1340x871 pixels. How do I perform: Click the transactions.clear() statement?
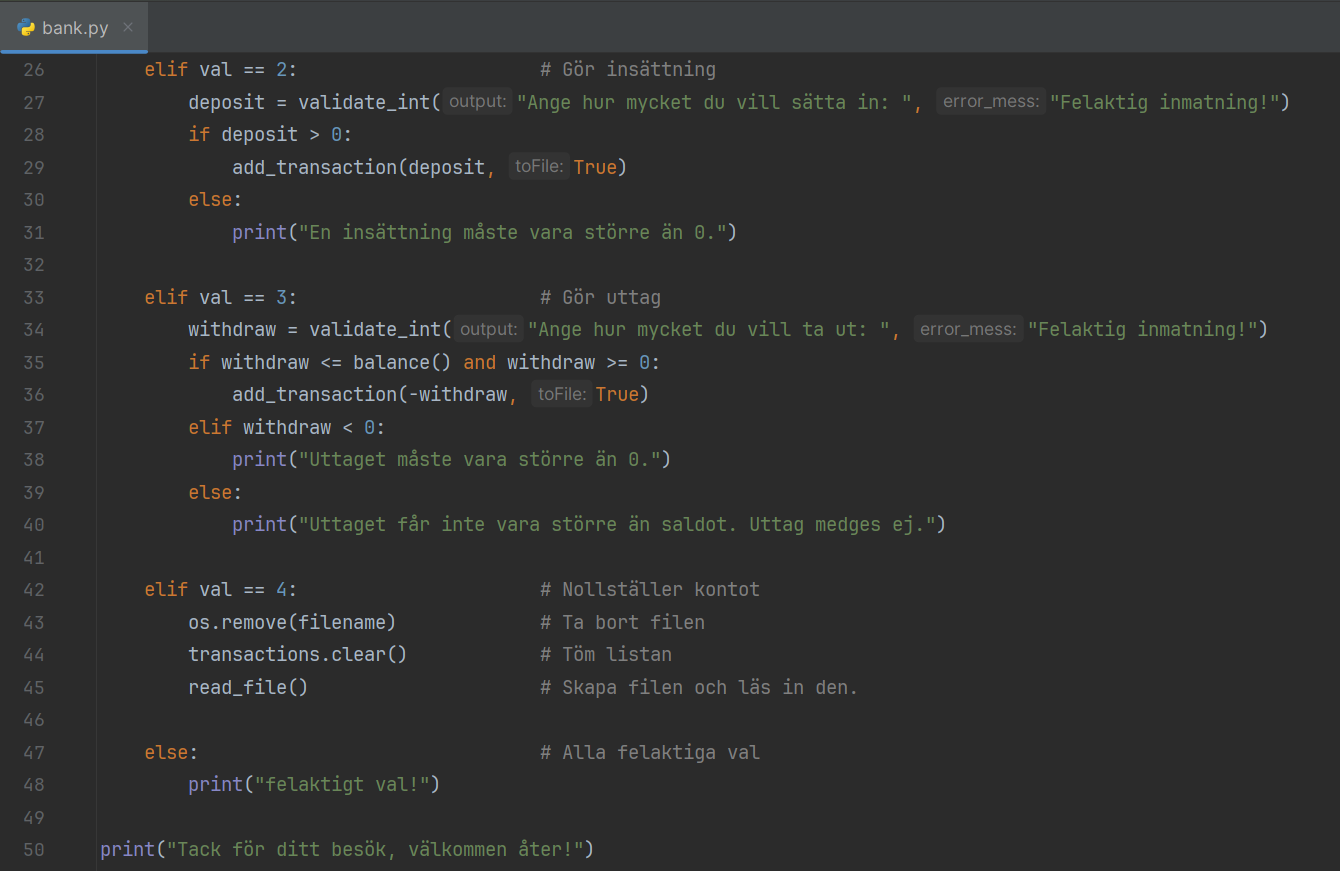pyautogui.click(x=297, y=655)
